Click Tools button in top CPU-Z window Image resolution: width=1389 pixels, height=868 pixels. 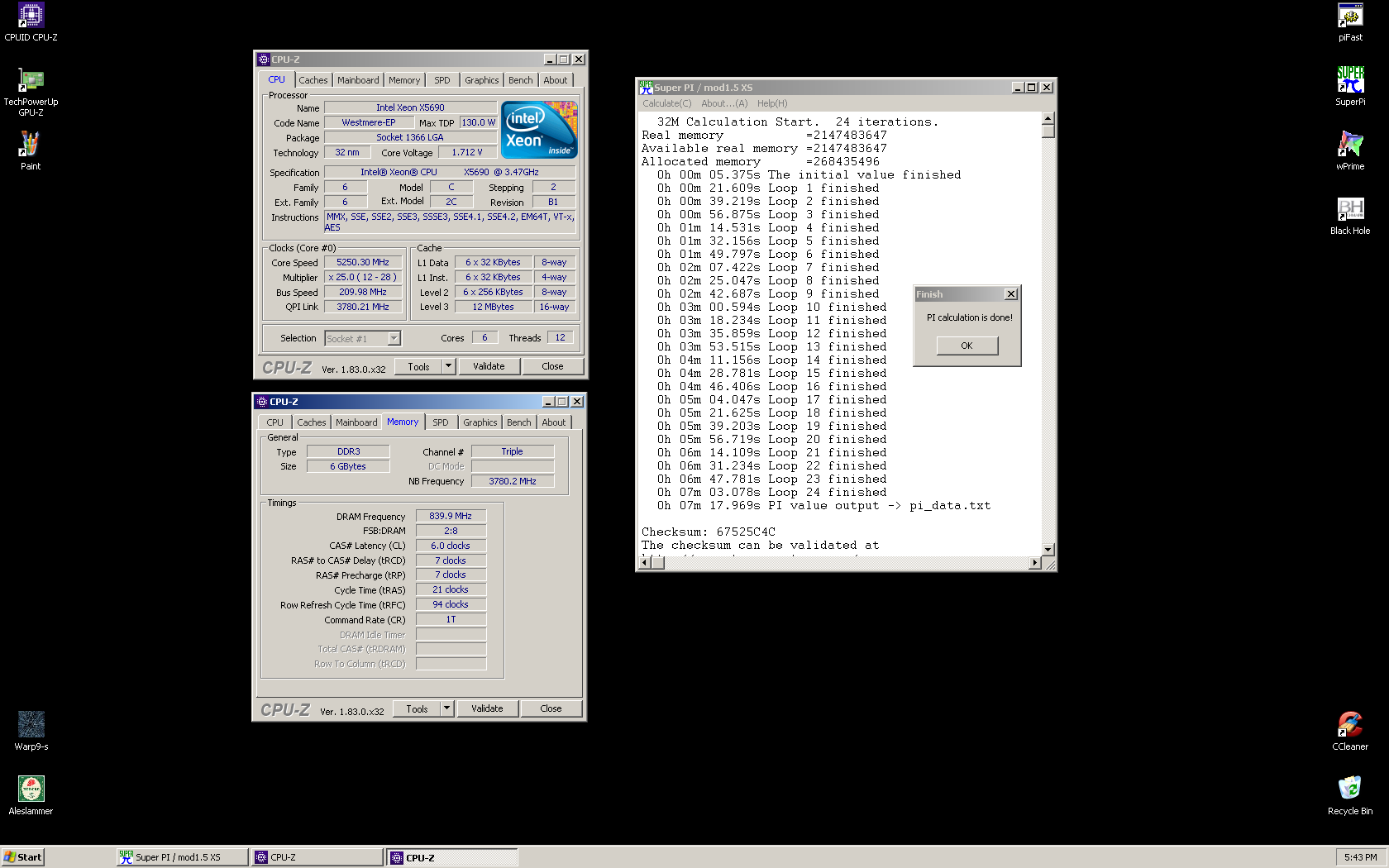(x=418, y=366)
